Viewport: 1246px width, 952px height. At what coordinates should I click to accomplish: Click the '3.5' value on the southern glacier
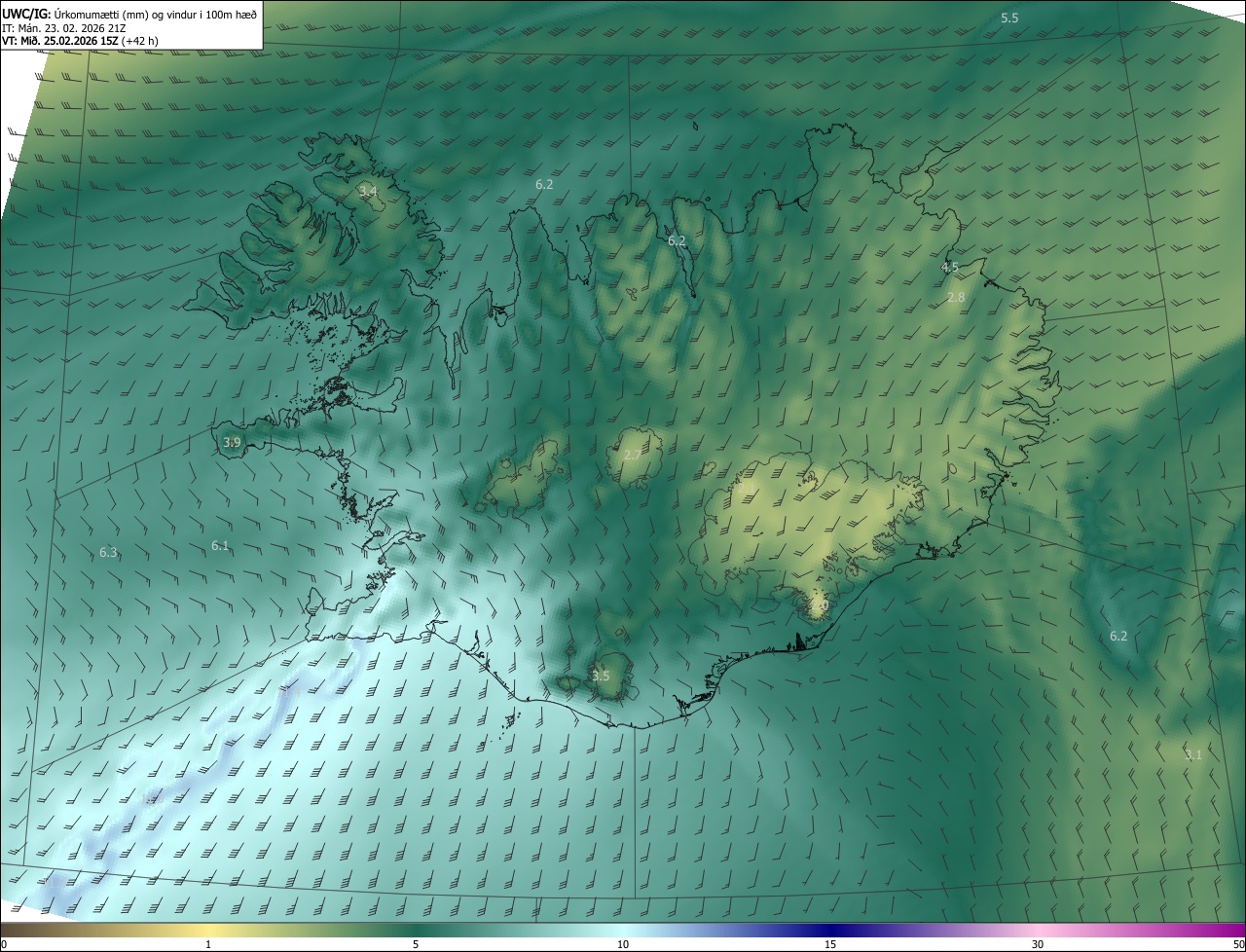pos(601,676)
